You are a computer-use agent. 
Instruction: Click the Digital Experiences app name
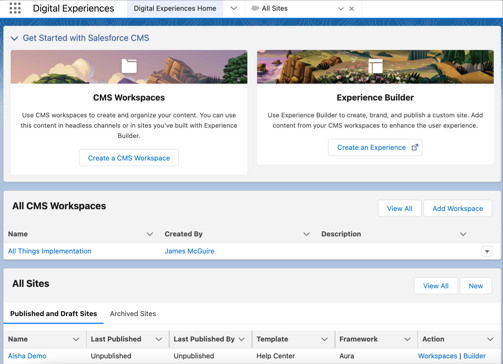click(x=73, y=8)
